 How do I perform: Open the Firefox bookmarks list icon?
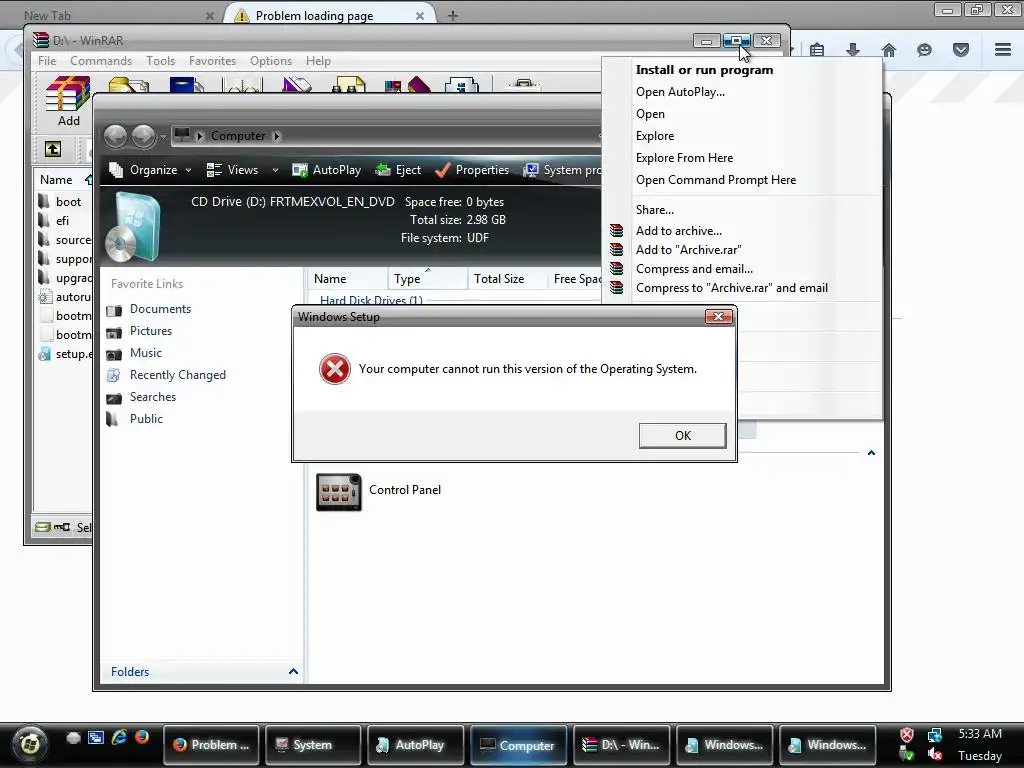817,50
